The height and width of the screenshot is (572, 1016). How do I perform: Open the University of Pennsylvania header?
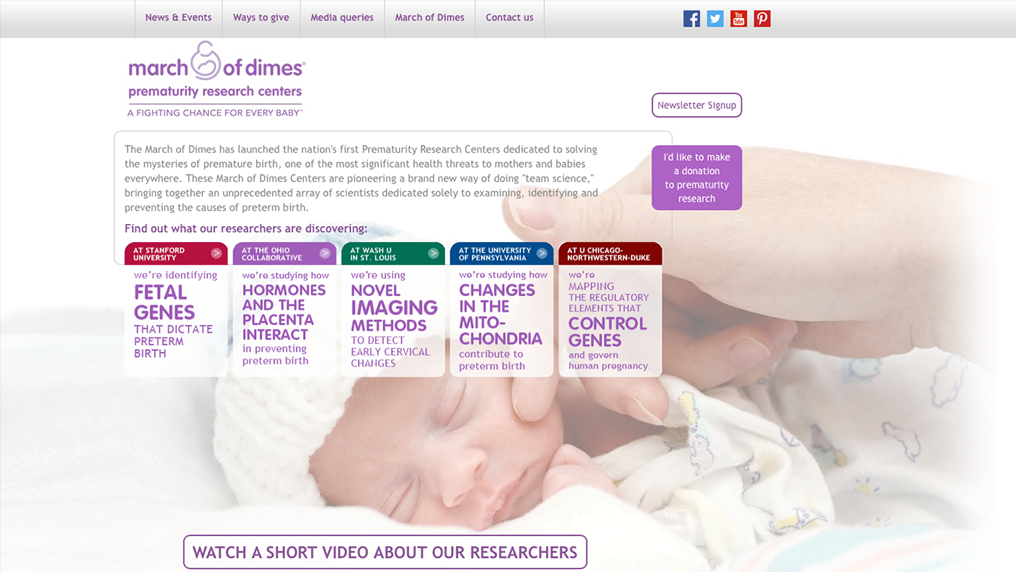(x=502, y=253)
